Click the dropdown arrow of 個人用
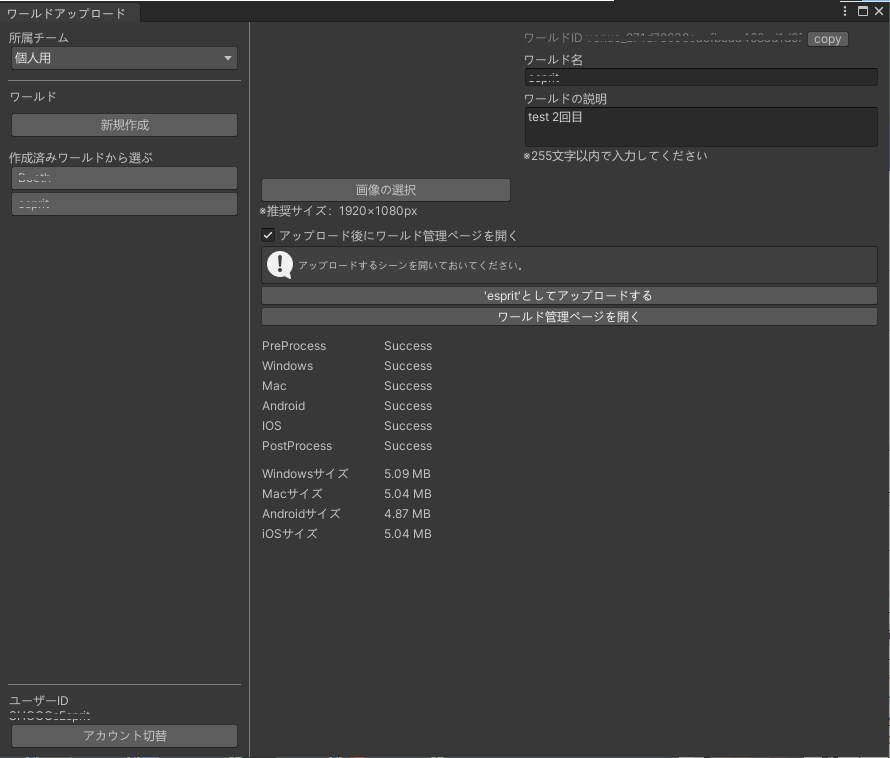The image size is (890, 758). pyautogui.click(x=227, y=59)
